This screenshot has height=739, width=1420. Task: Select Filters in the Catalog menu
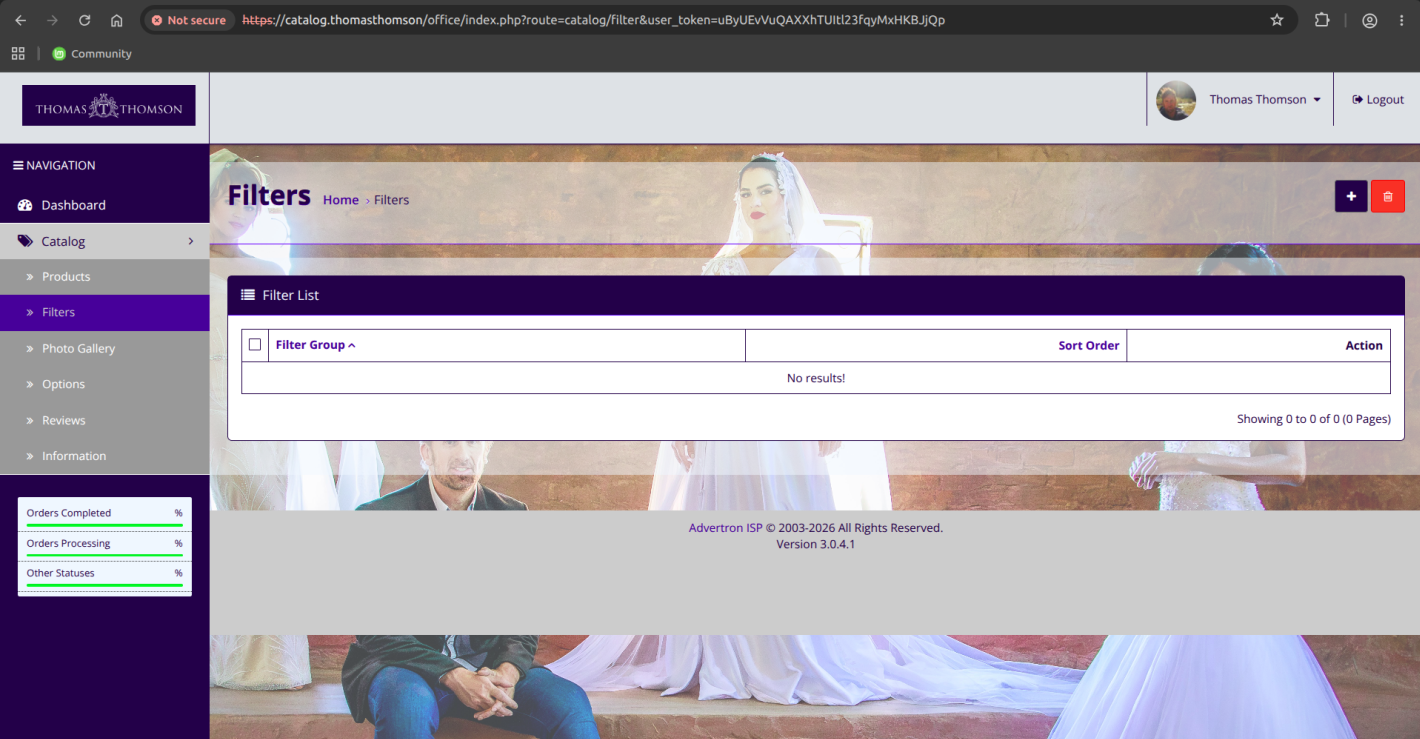(105, 312)
